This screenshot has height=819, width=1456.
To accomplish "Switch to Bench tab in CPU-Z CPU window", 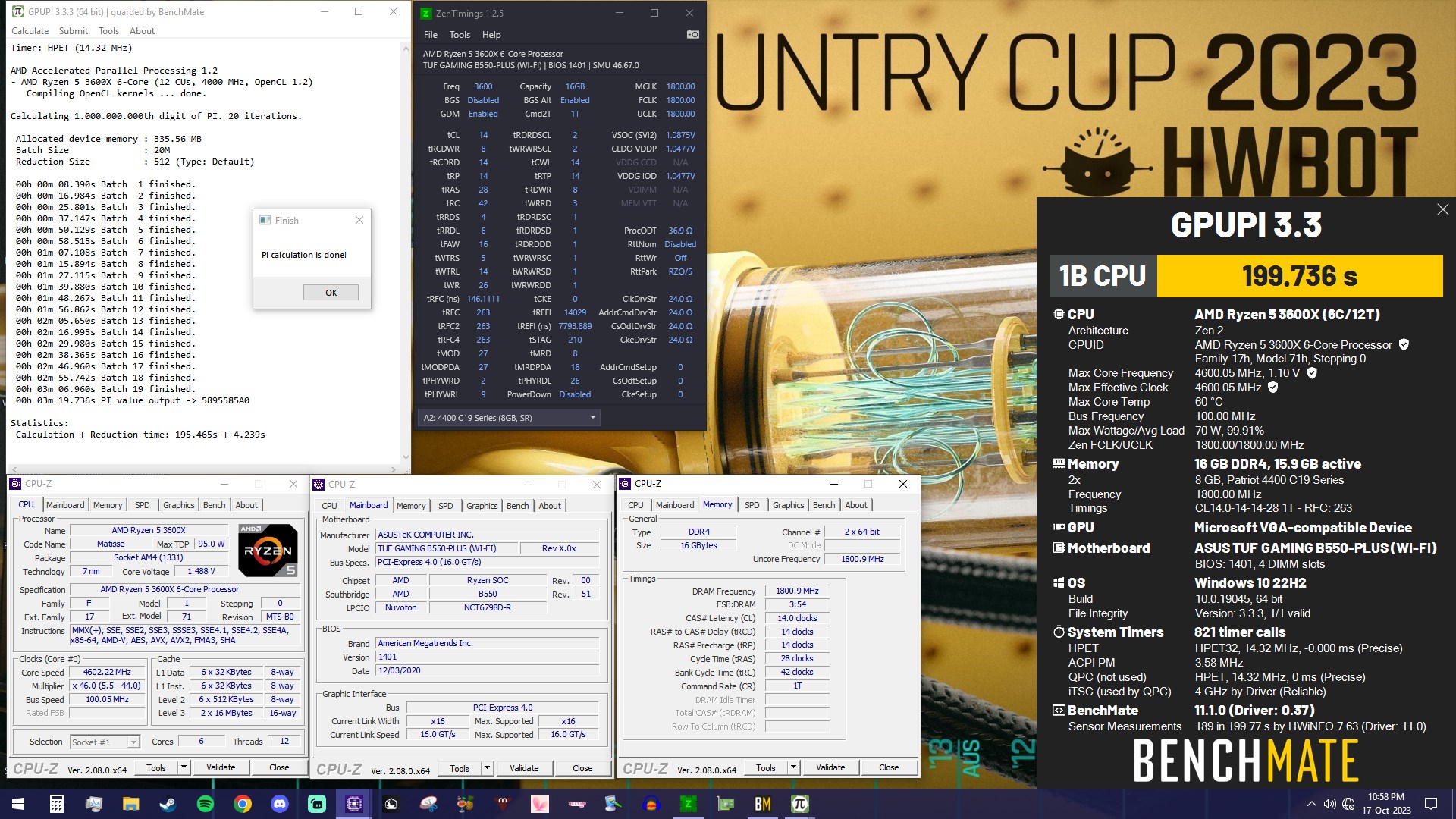I will click(214, 505).
